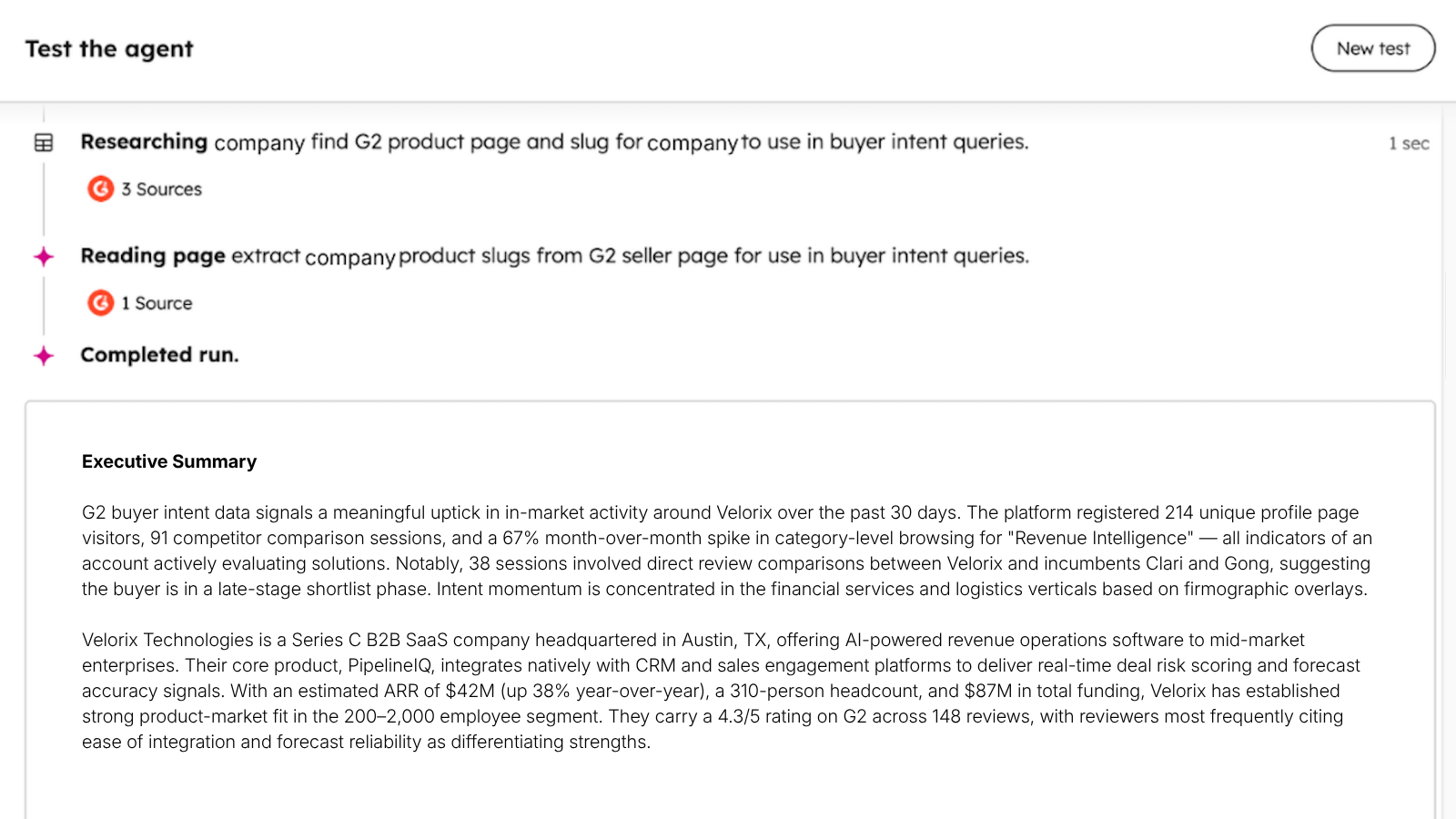Expand the 1 Source list
Viewport: 1456px width, 819px height.
point(157,303)
